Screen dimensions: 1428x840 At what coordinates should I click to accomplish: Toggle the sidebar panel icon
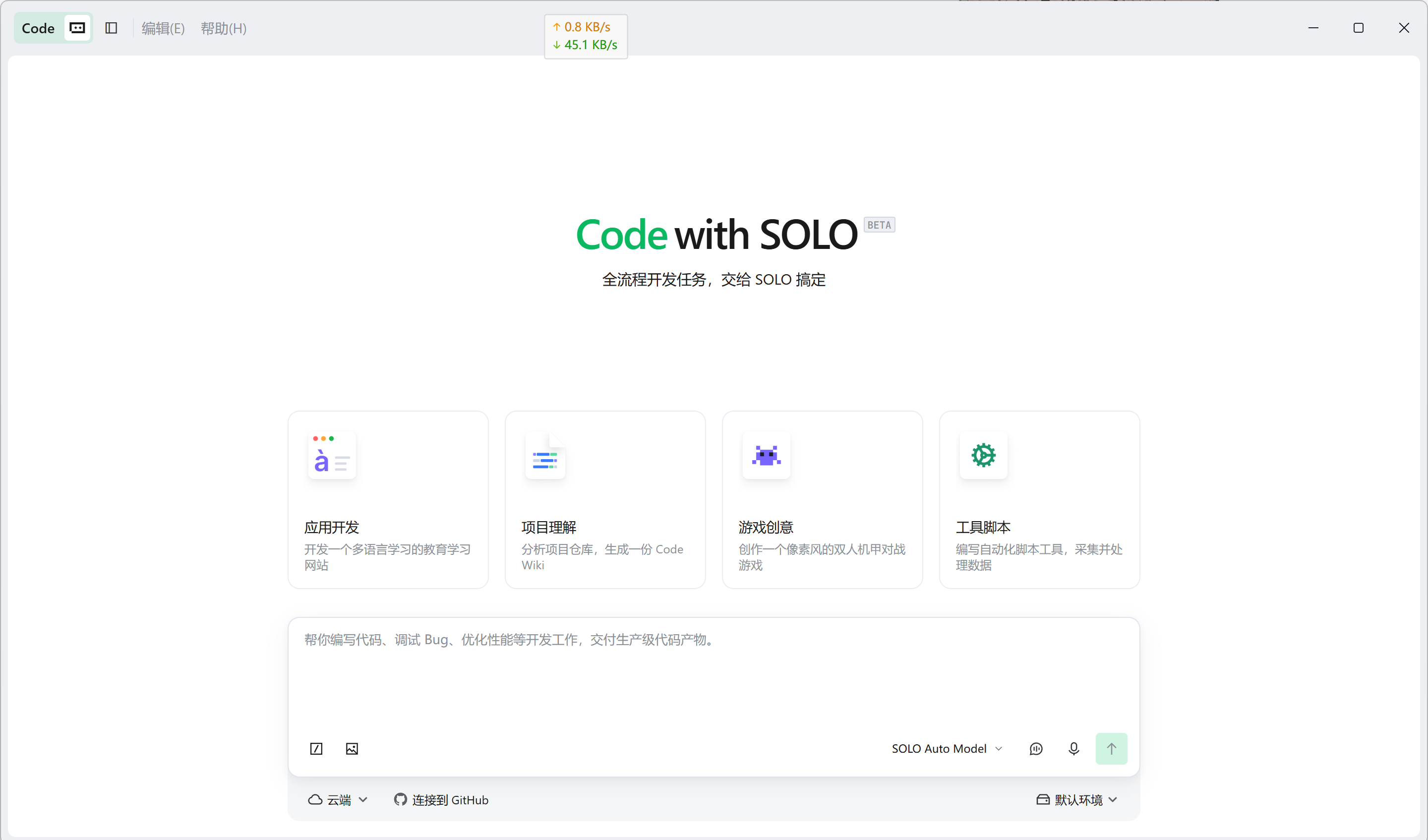click(x=111, y=28)
